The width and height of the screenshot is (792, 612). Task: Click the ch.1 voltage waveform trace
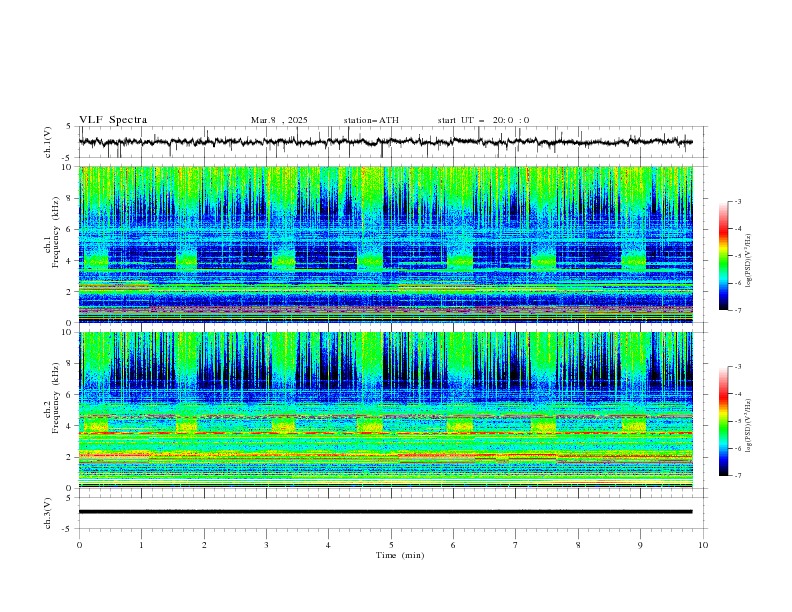pyautogui.click(x=385, y=142)
